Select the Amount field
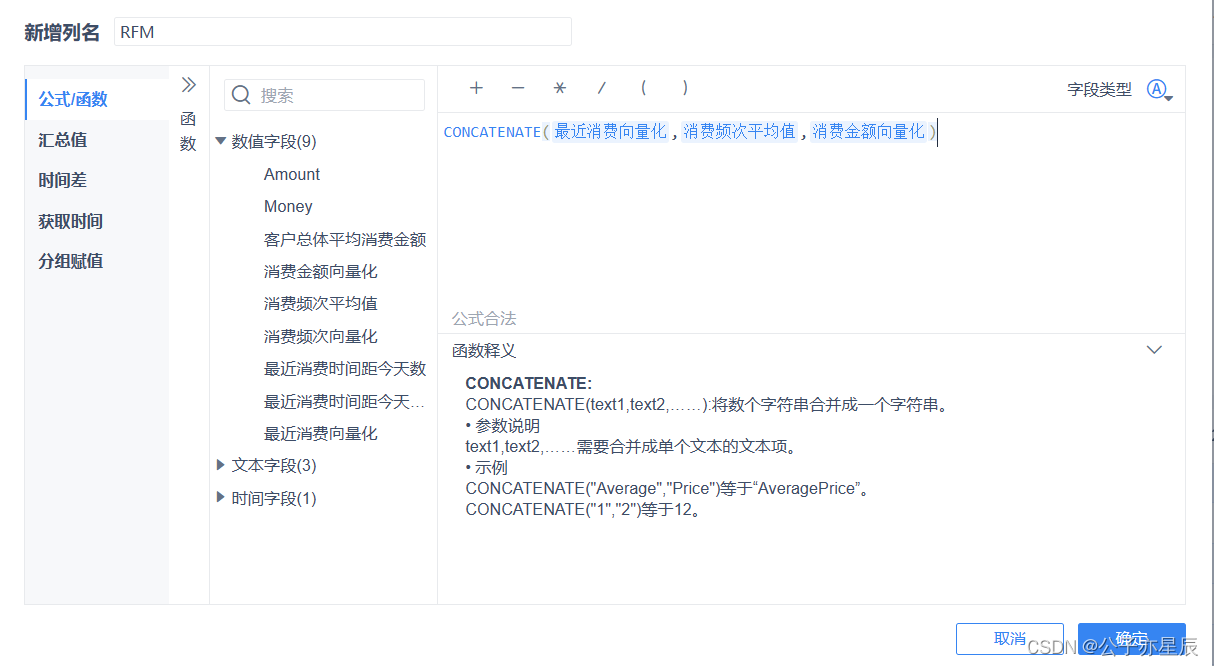1214x666 pixels. click(292, 174)
